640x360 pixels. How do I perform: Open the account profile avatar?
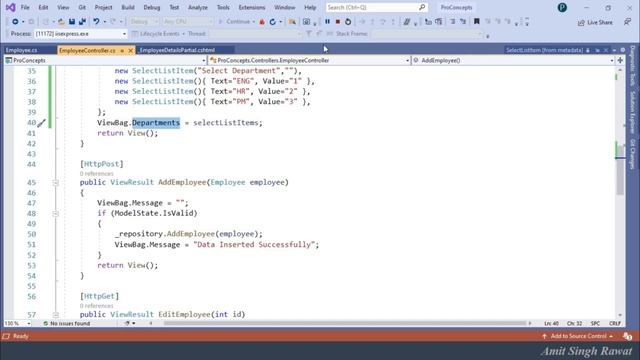coord(562,7)
